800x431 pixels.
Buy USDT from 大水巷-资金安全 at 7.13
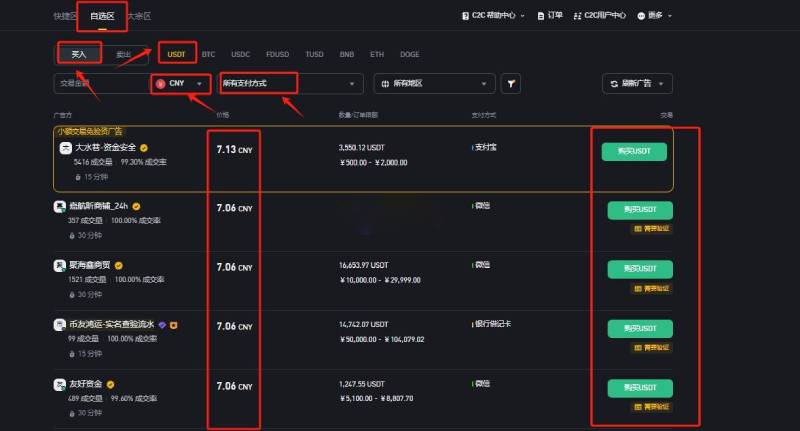click(x=634, y=151)
